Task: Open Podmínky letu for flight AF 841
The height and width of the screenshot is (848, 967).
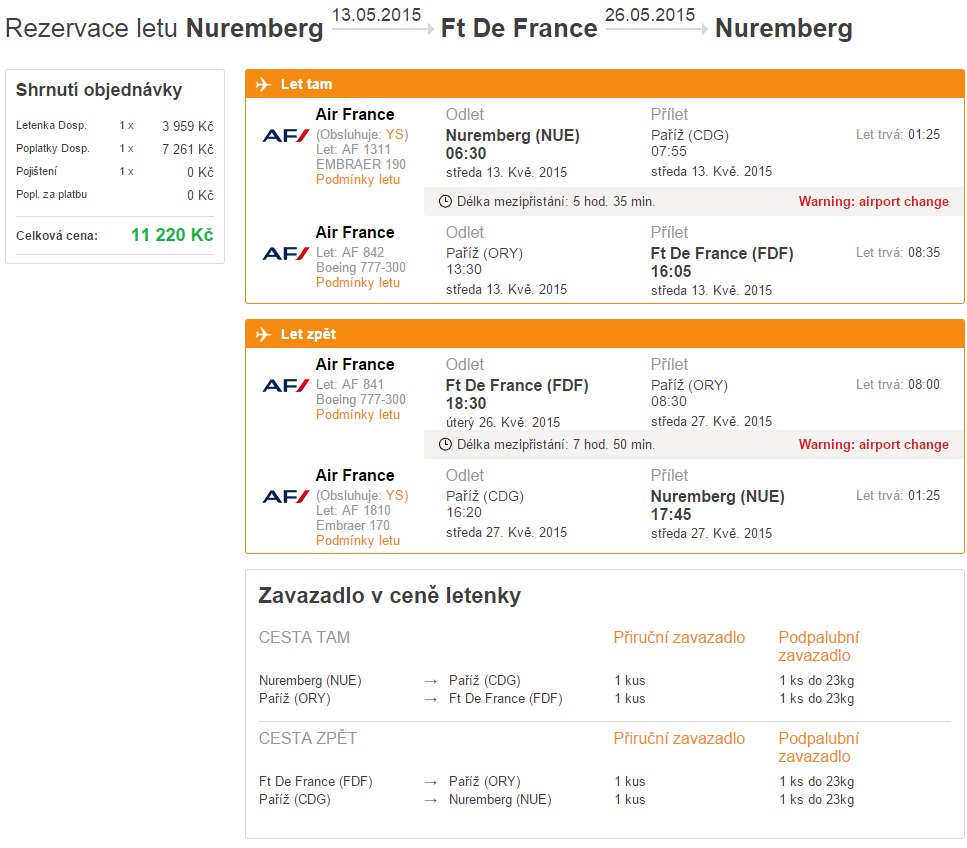Action: [358, 414]
